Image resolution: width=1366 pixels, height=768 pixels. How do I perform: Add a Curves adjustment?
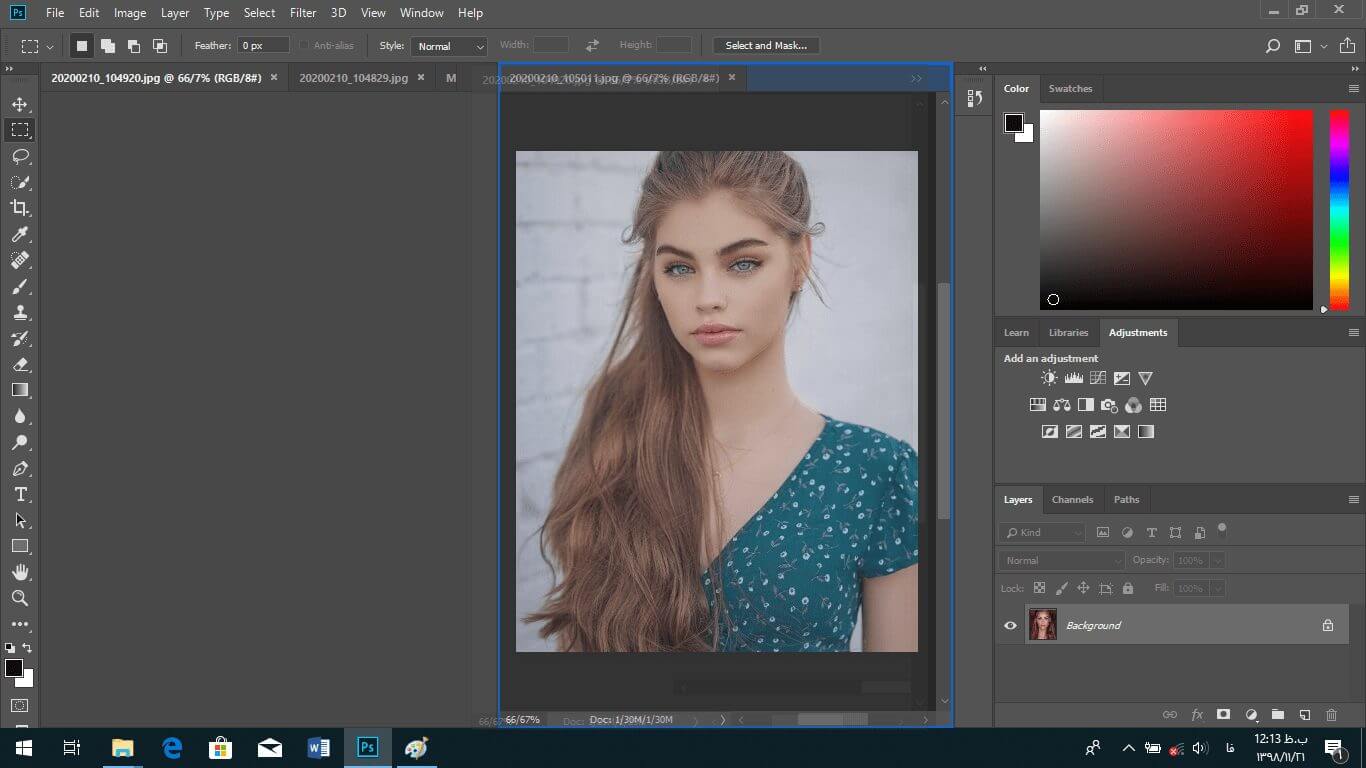[1097, 378]
